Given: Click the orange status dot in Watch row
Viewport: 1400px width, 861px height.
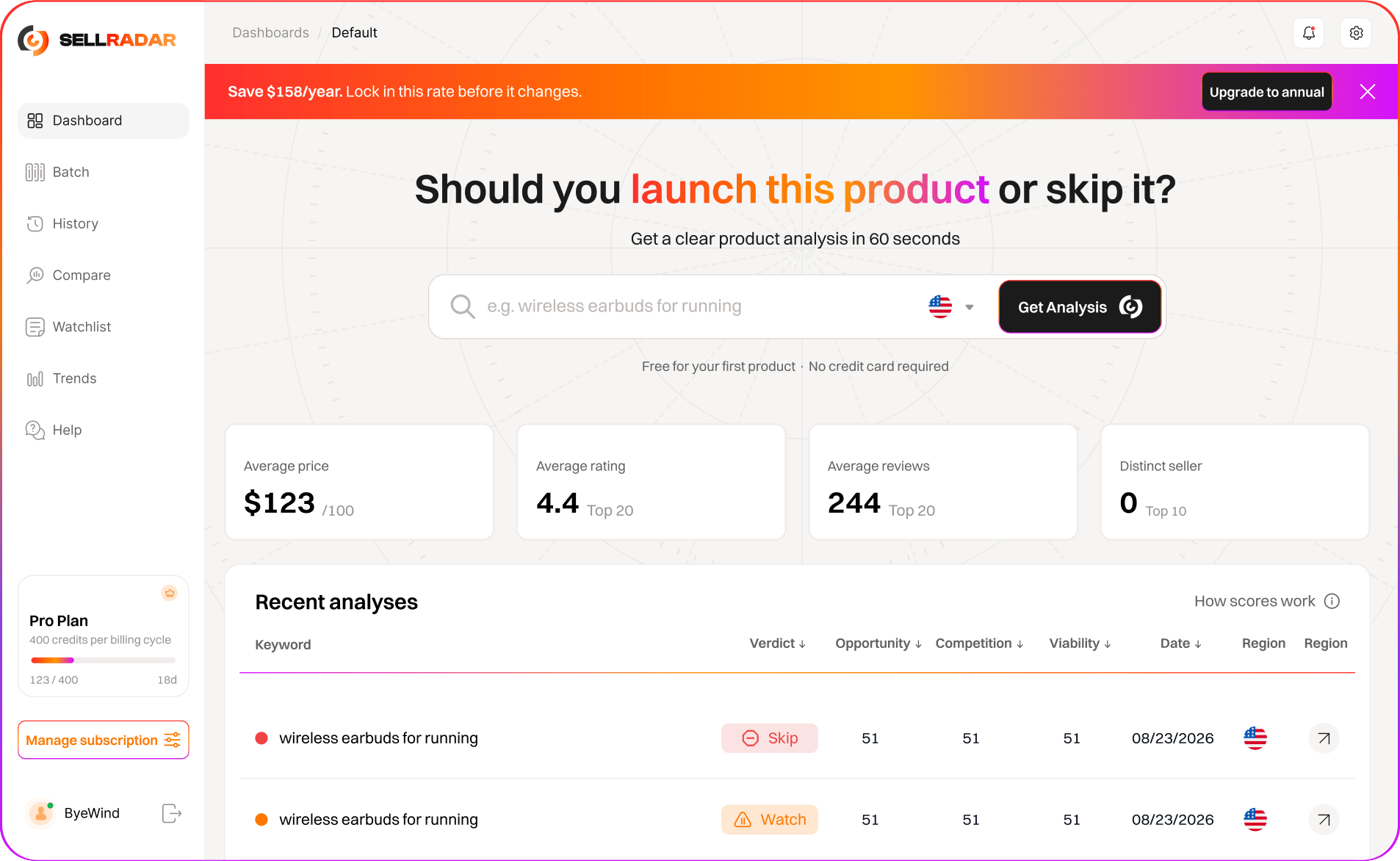Looking at the screenshot, I should click(261, 820).
